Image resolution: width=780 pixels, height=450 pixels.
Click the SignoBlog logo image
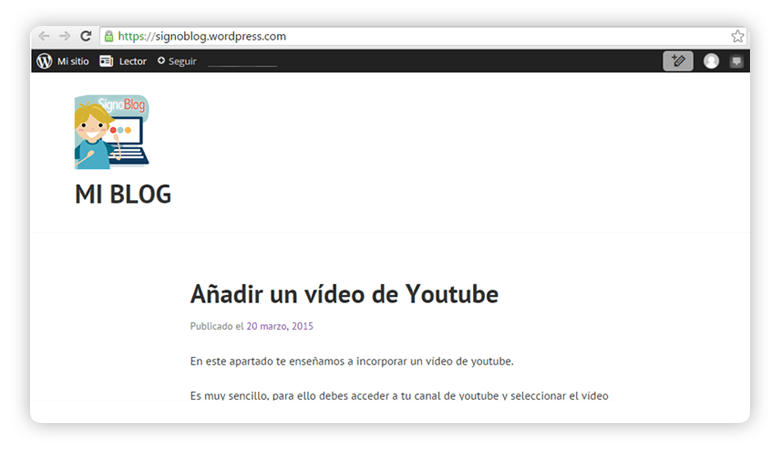tap(112, 132)
